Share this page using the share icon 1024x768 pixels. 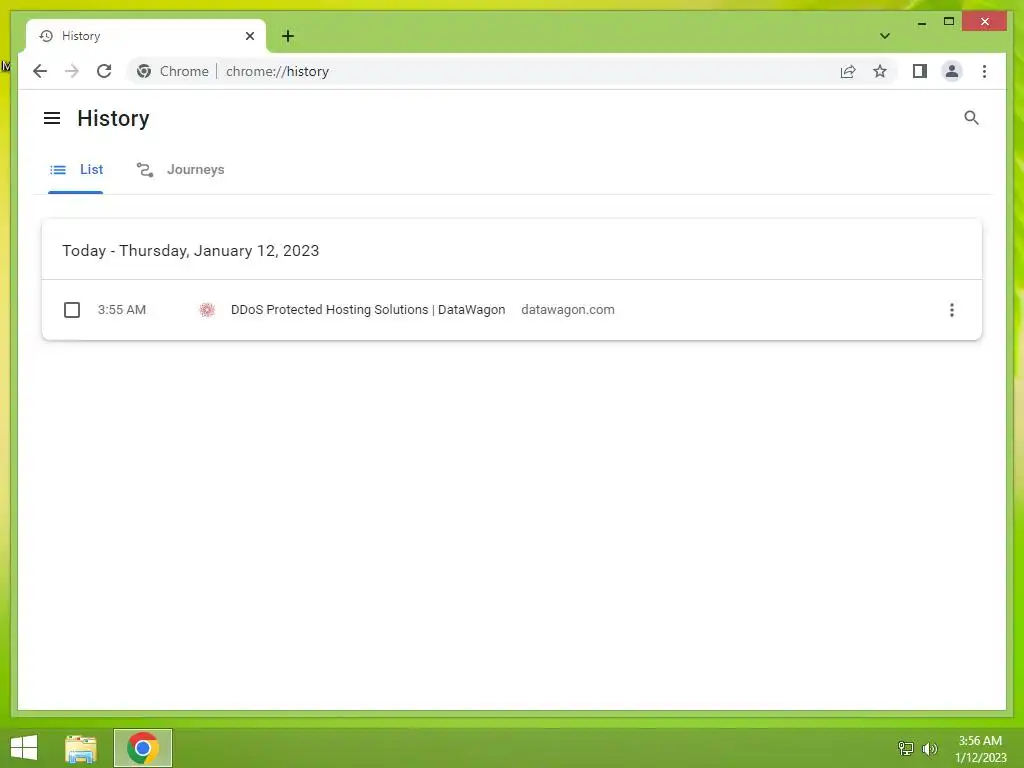(848, 71)
